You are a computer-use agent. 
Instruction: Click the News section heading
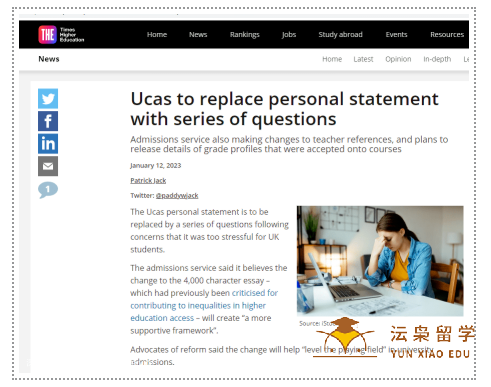pyautogui.click(x=49, y=59)
